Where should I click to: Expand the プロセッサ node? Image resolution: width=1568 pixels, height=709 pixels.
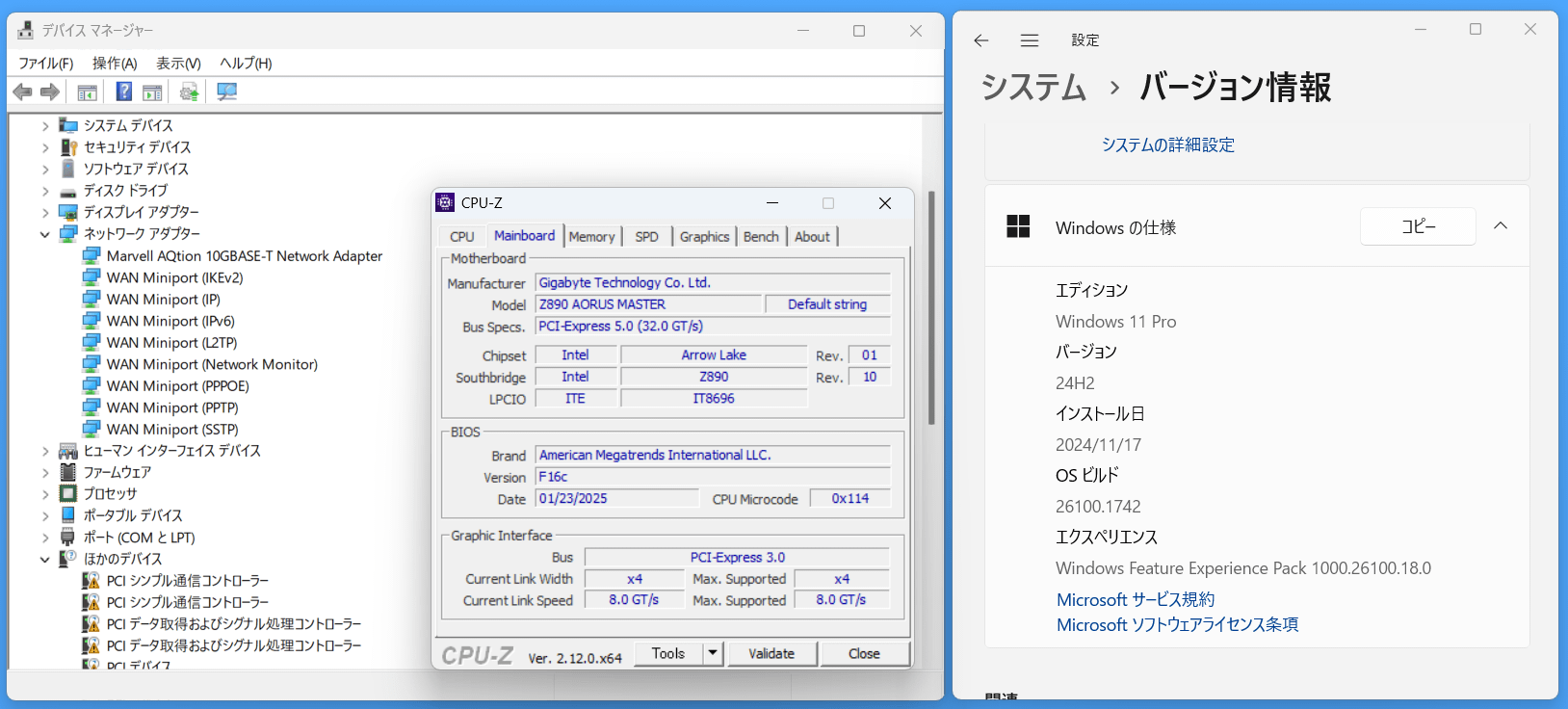(45, 494)
